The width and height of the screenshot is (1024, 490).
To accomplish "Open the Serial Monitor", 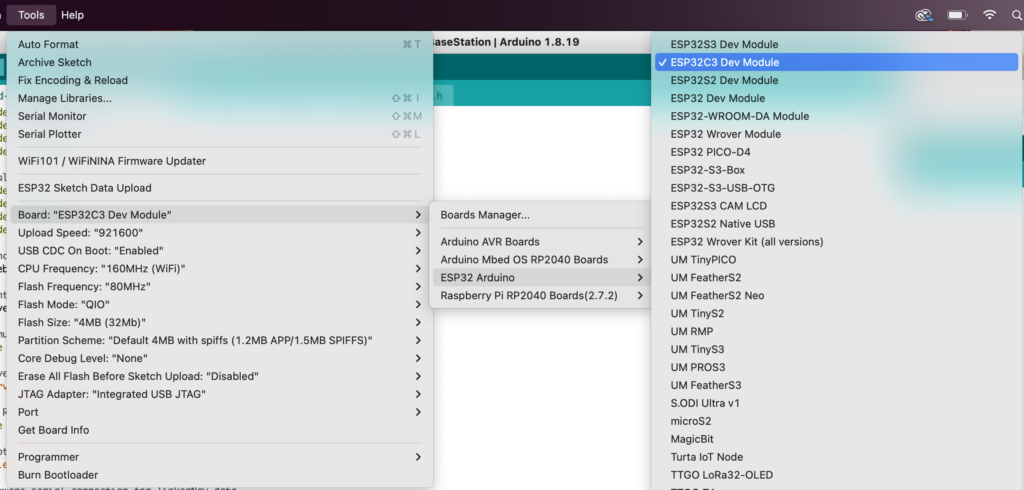I will (219, 116).
